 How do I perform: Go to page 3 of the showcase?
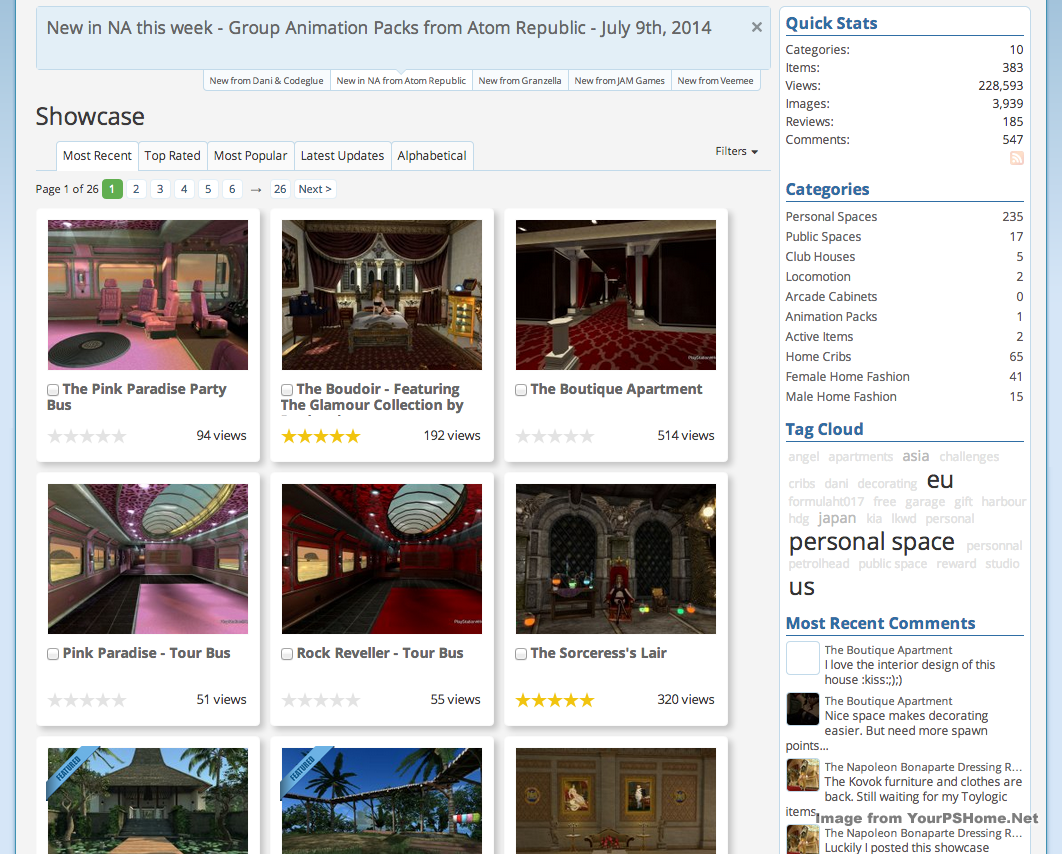(x=160, y=189)
